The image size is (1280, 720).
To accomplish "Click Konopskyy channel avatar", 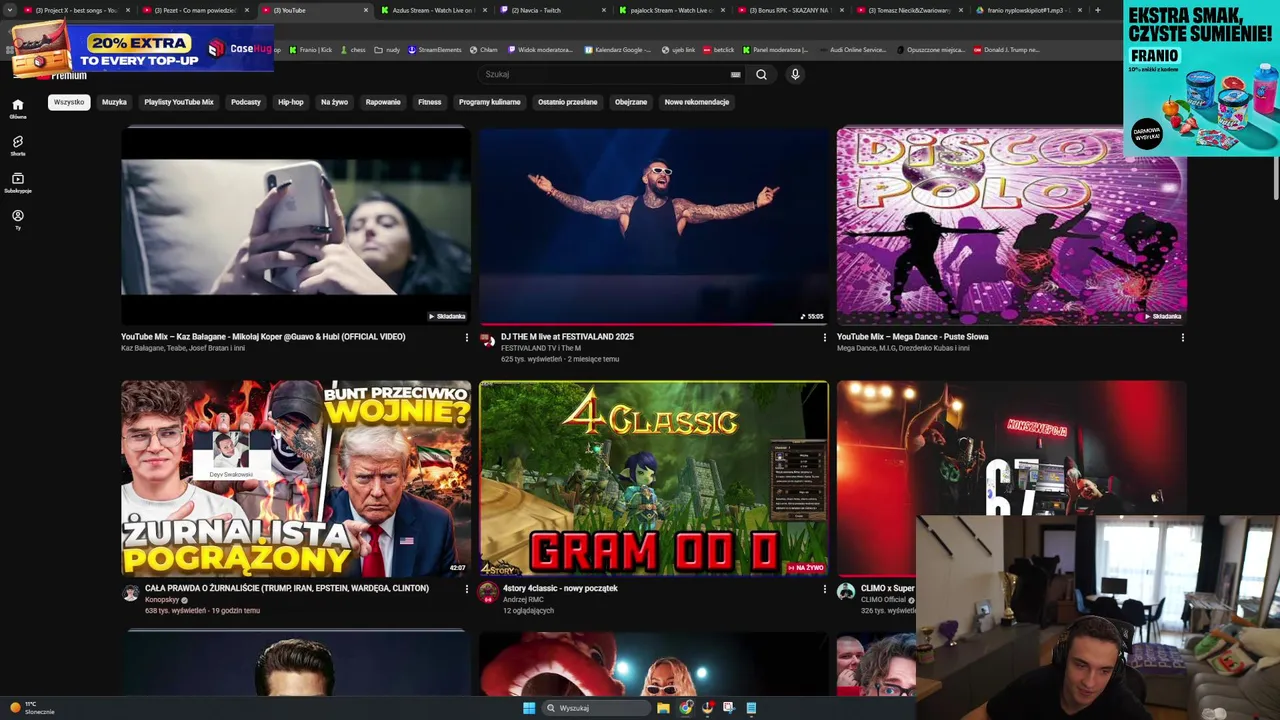I will 130,593.
